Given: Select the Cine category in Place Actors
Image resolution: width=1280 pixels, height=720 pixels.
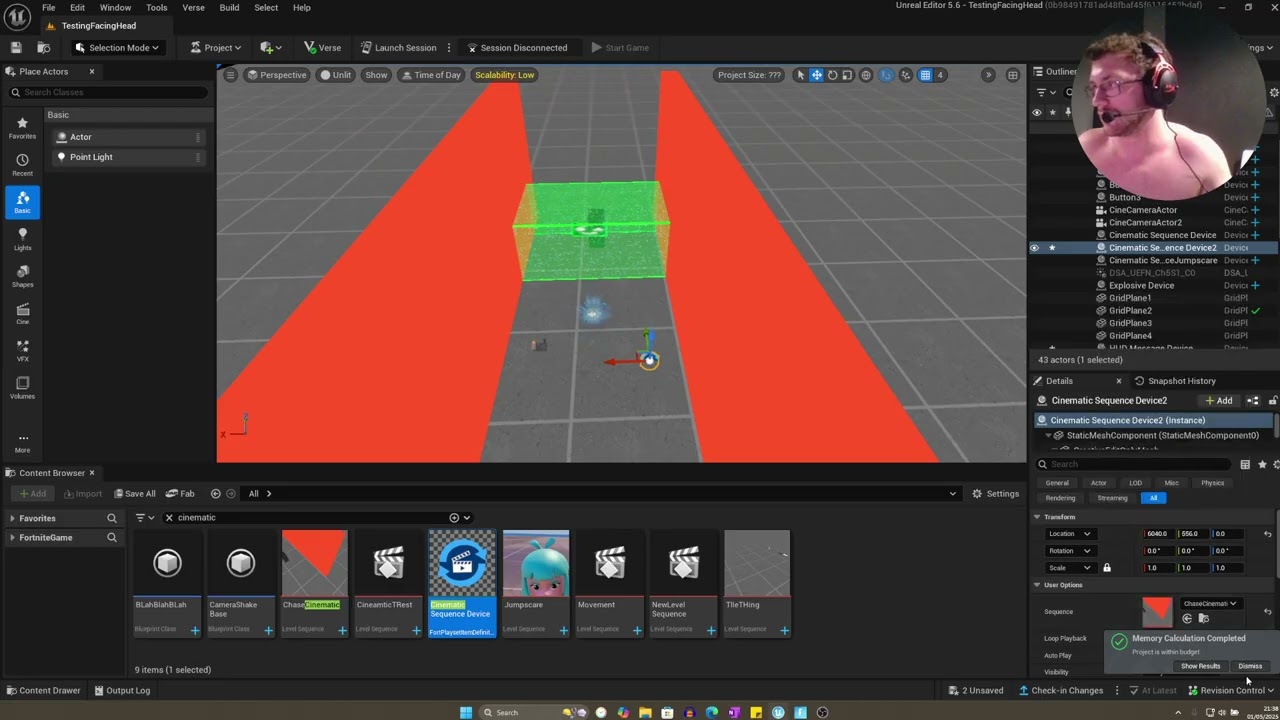Looking at the screenshot, I should pos(22,313).
